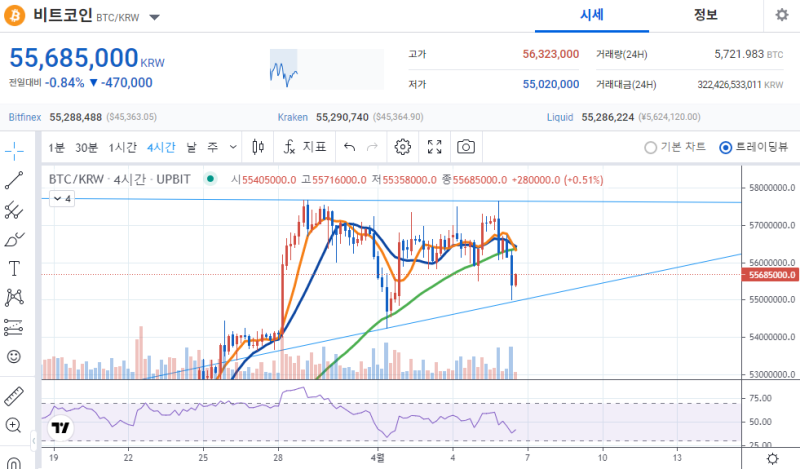Switch to the 시세 tab
Screen dimensions: 800x469
(592, 15)
